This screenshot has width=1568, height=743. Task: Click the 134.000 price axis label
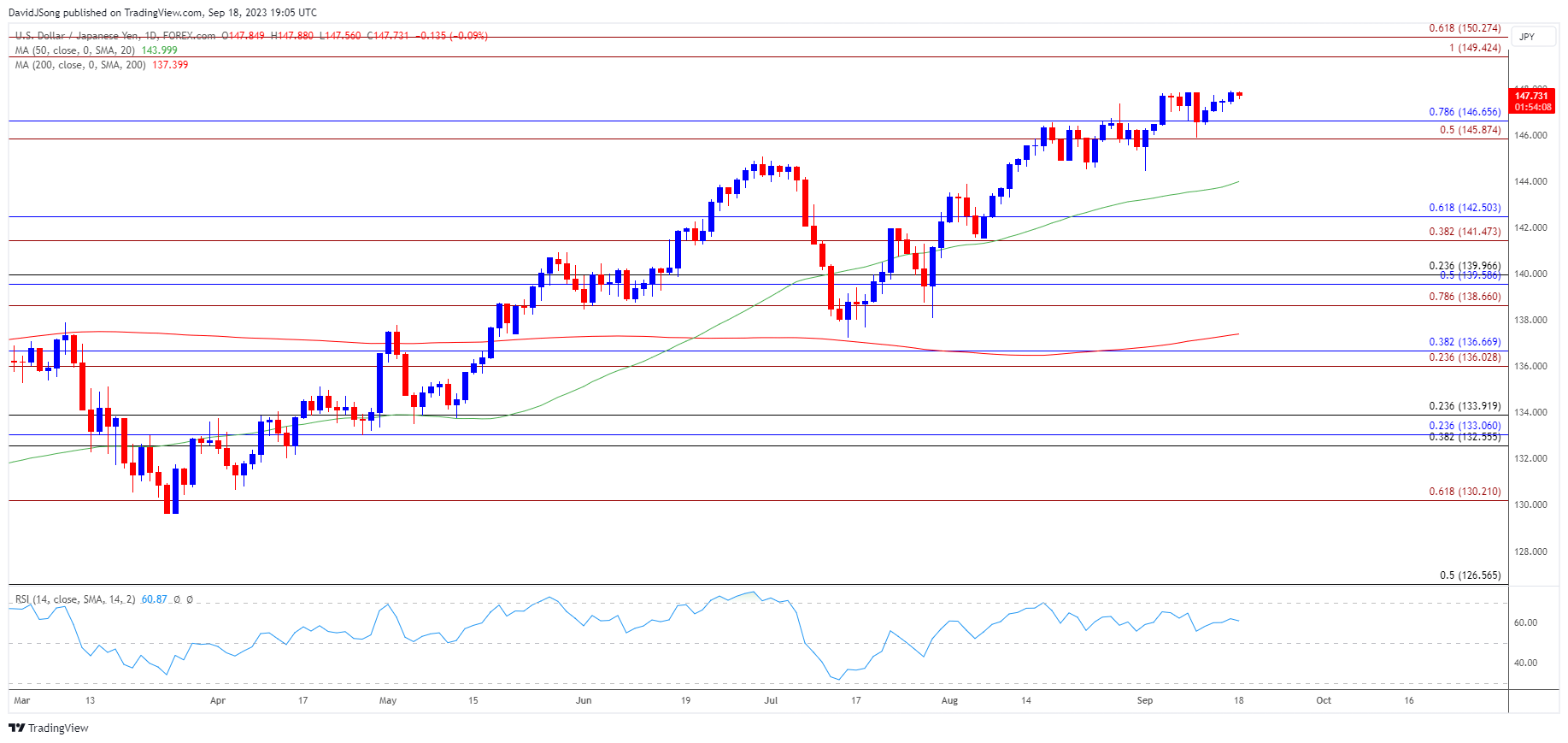coord(1530,412)
